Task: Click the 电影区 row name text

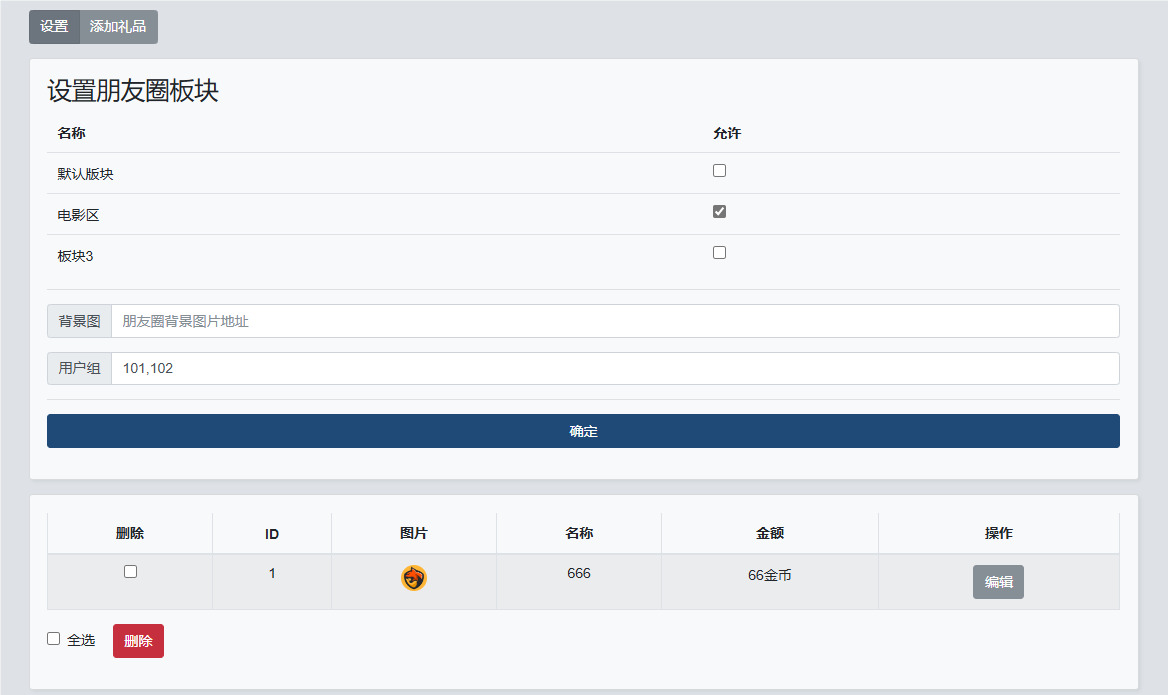Action: click(x=79, y=215)
